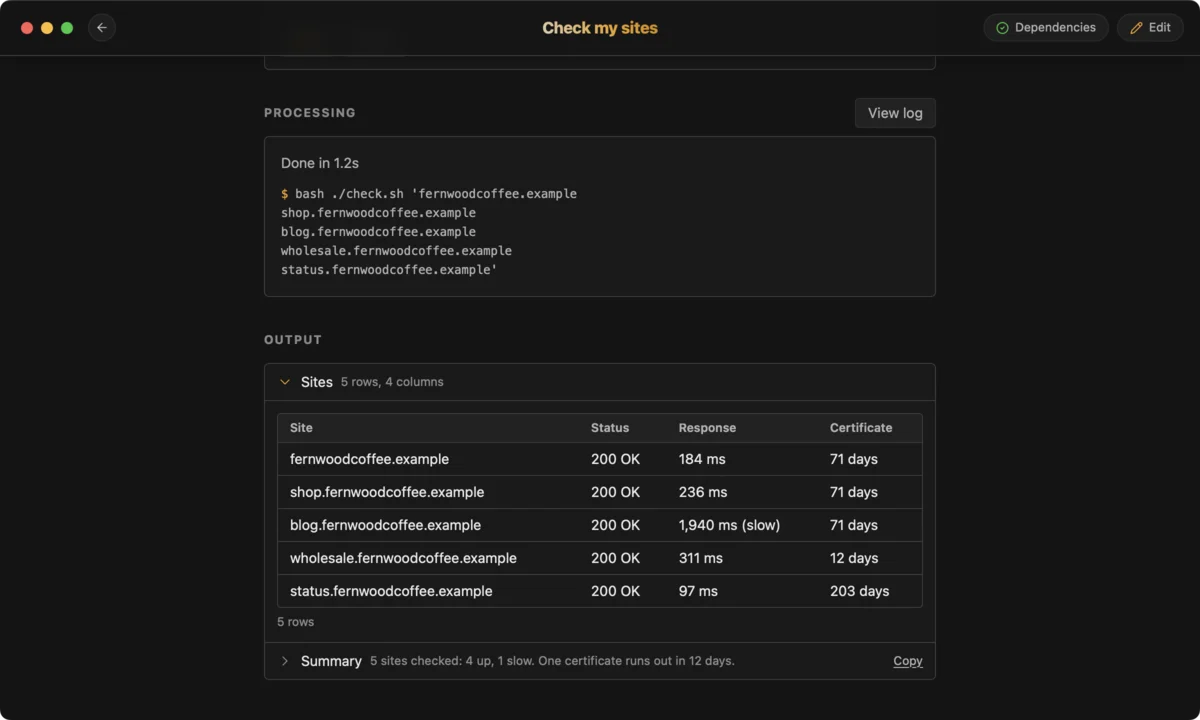Select the blog.fernwoodcoffee.example table cell
This screenshot has height=720, width=1200.
coord(385,525)
